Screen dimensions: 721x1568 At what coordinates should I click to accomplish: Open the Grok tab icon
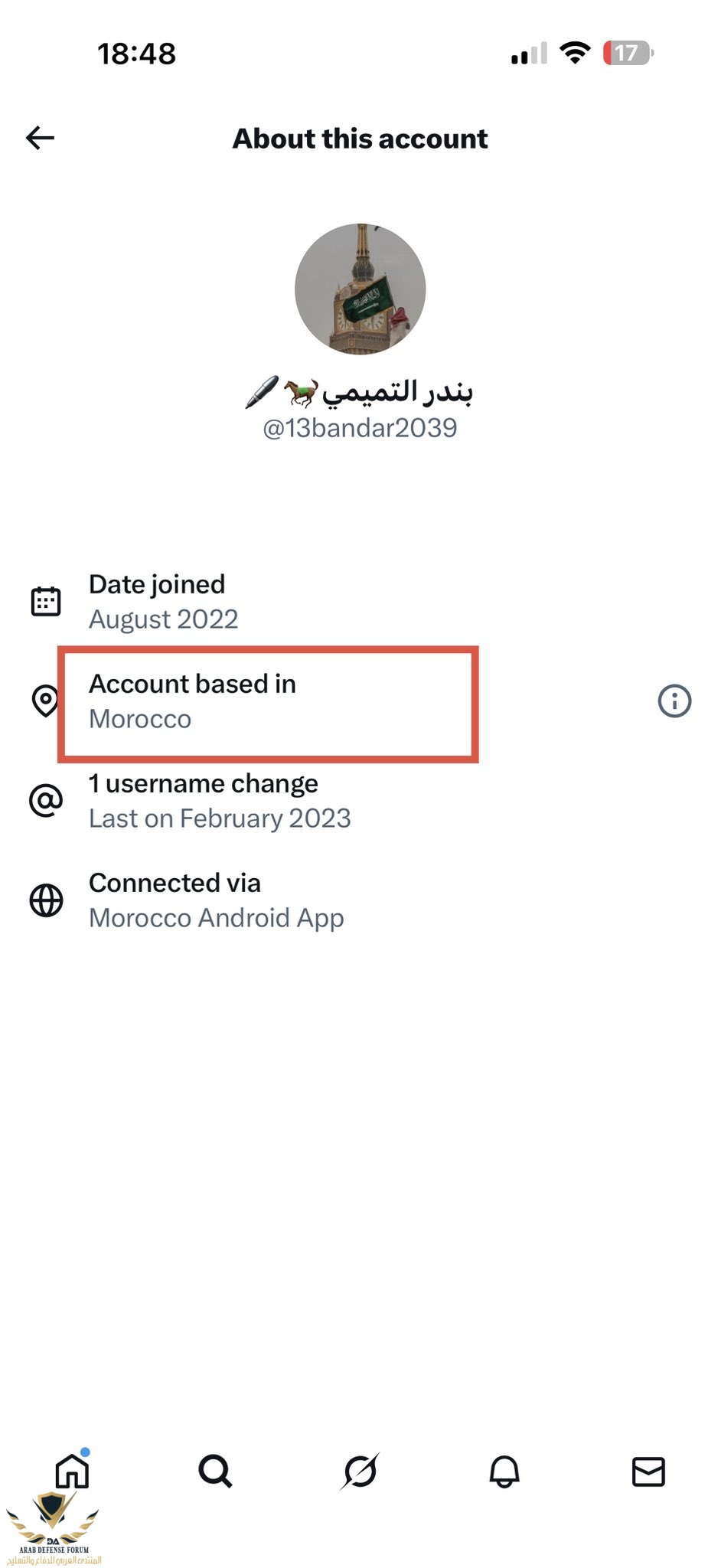coord(360,1471)
